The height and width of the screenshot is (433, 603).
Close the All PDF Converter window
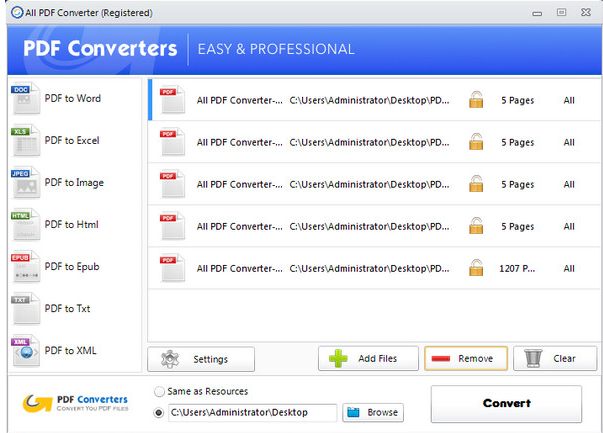pyautogui.click(x=586, y=12)
